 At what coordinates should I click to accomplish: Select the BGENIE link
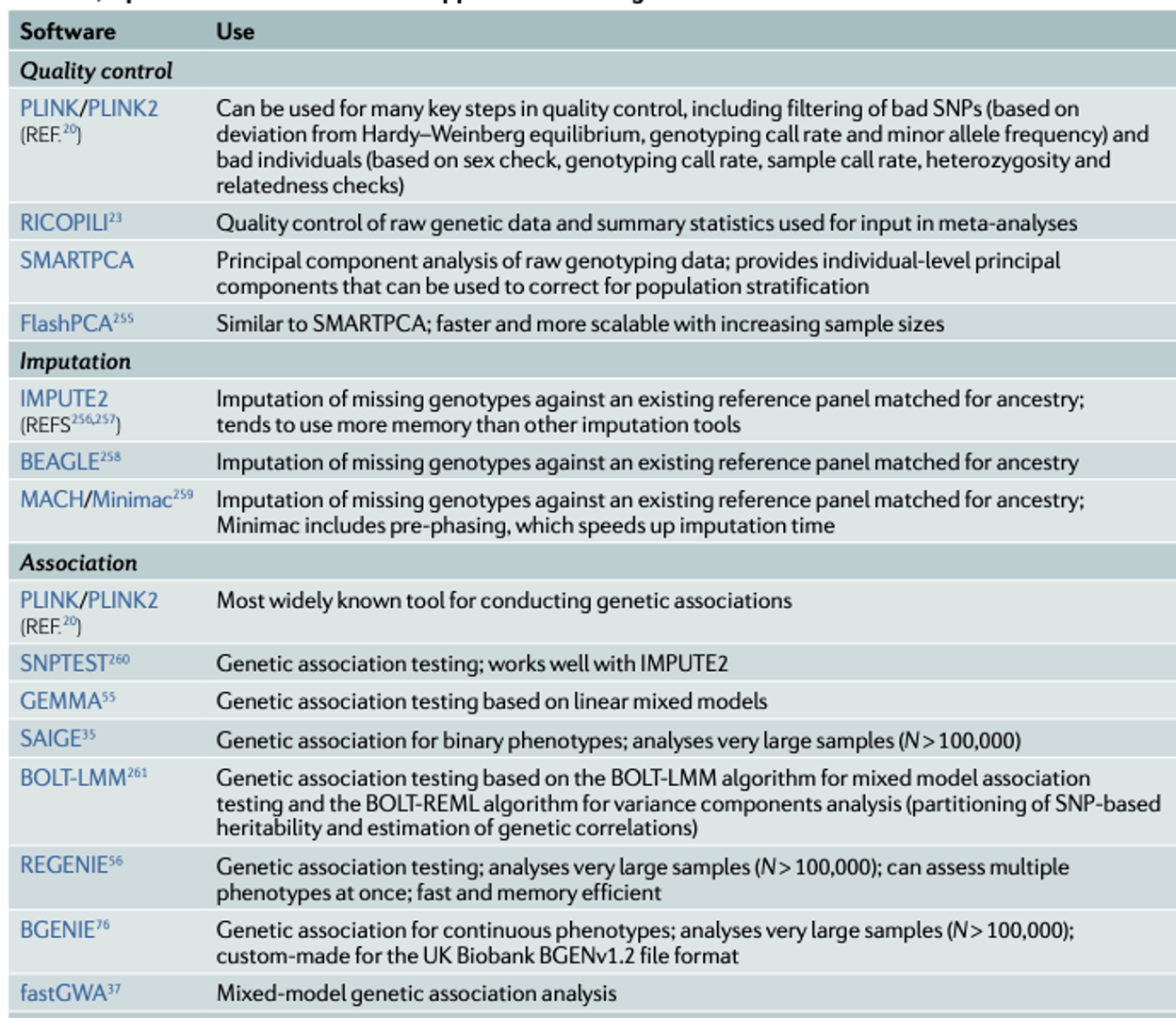tap(57, 929)
